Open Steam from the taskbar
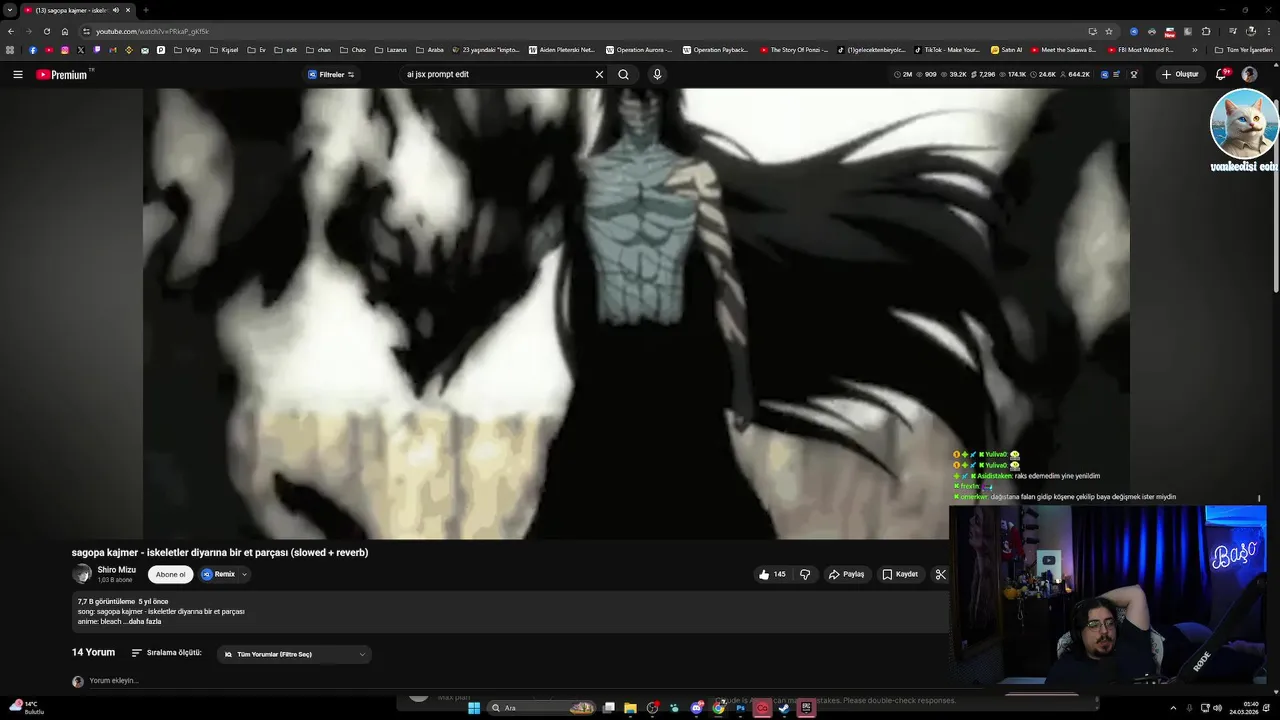The image size is (1280, 720). tap(784, 708)
